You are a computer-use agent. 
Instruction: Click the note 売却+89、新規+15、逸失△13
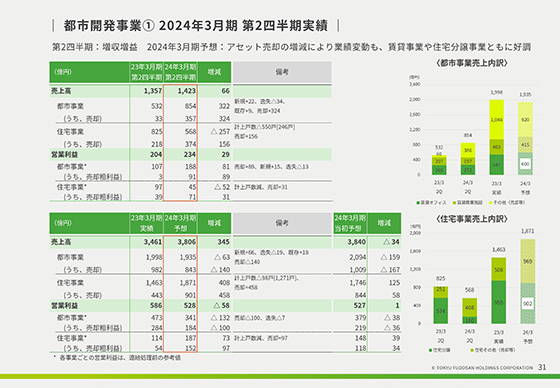(x=271, y=167)
